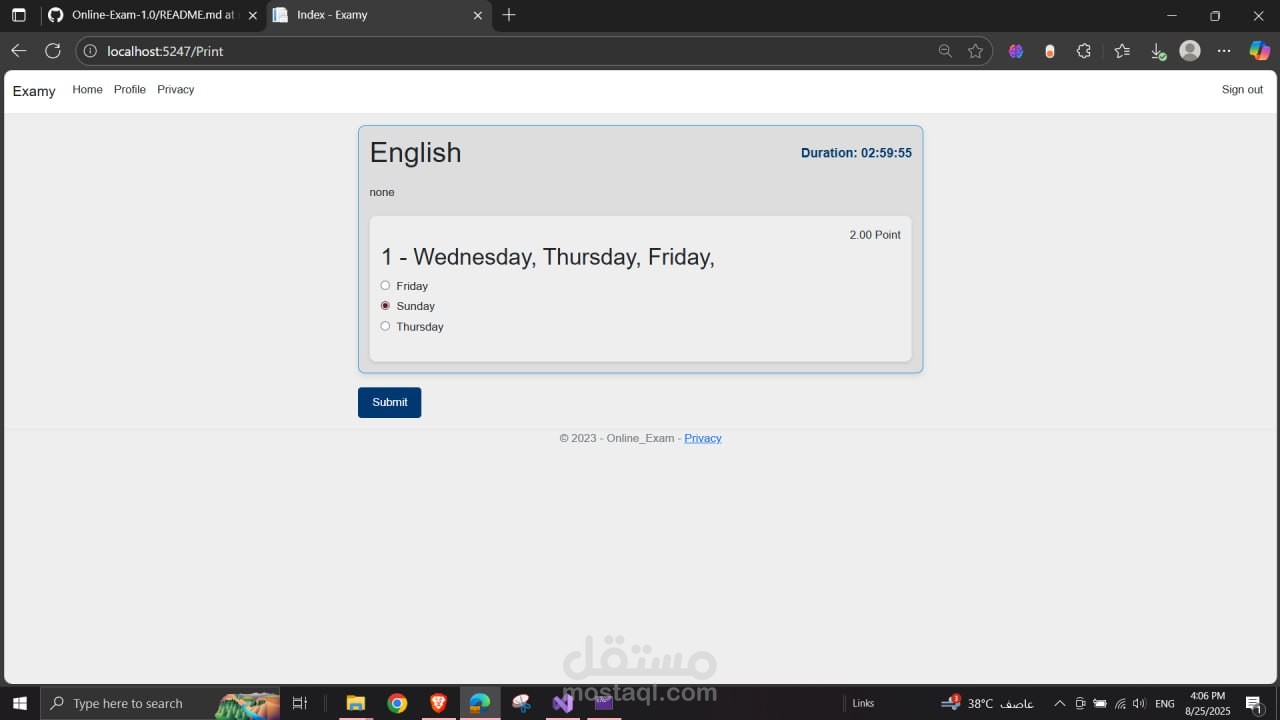Open the Profile menu item
This screenshot has height=720, width=1280.
[130, 89]
